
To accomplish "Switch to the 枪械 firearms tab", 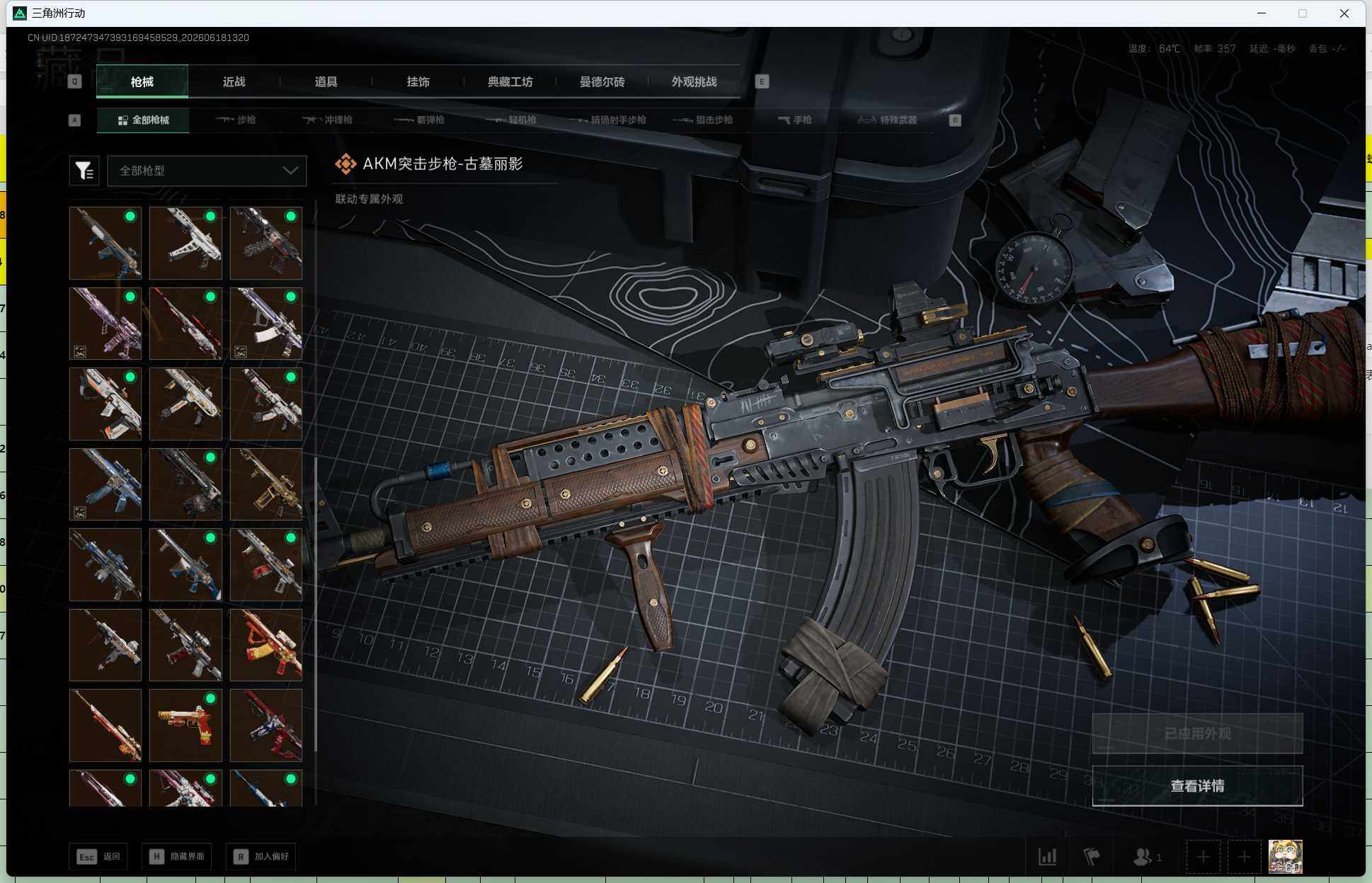I will [142, 81].
